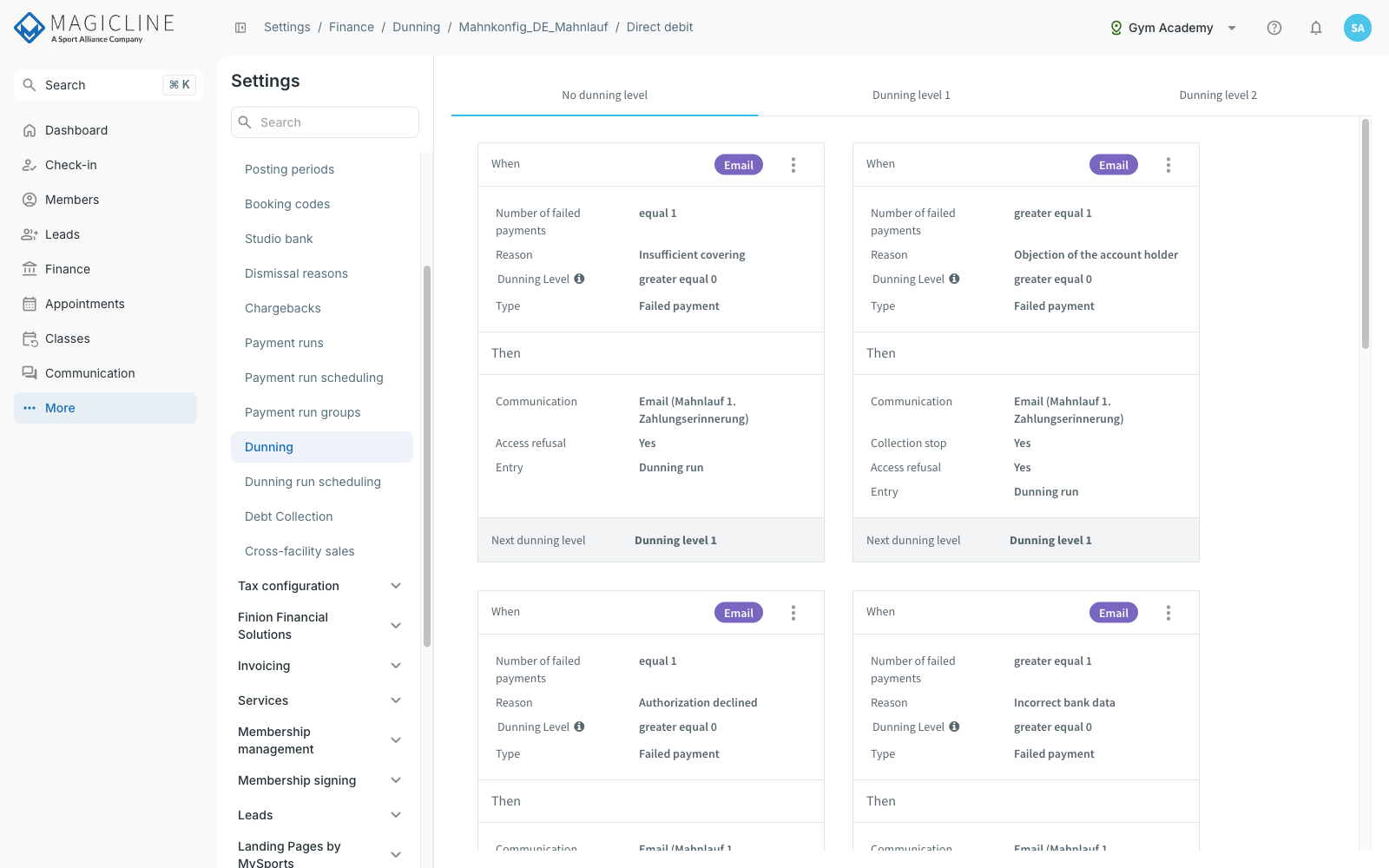Open the Communication chat icon
Screen dimensions: 1389x868
click(30, 373)
